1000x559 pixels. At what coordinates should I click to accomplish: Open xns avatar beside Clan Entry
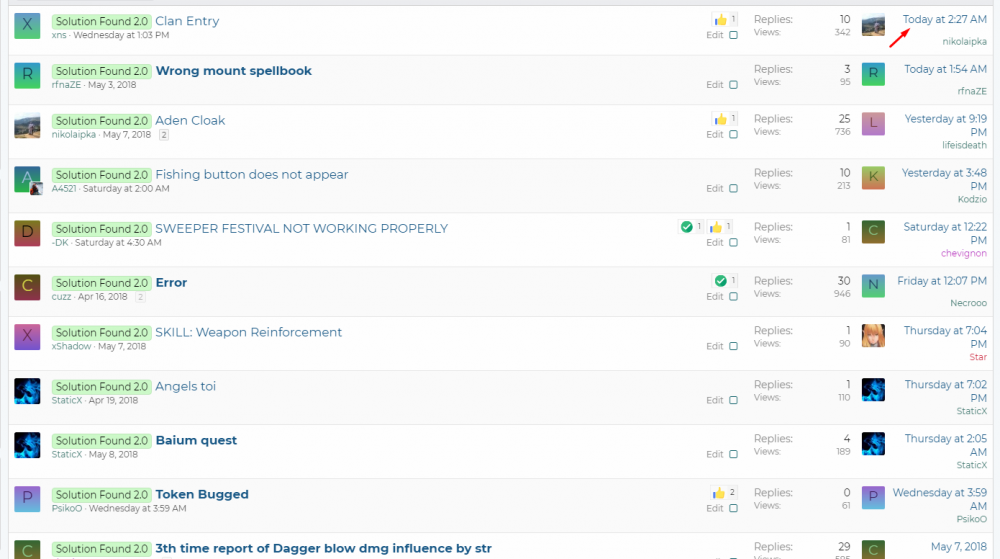(x=27, y=26)
